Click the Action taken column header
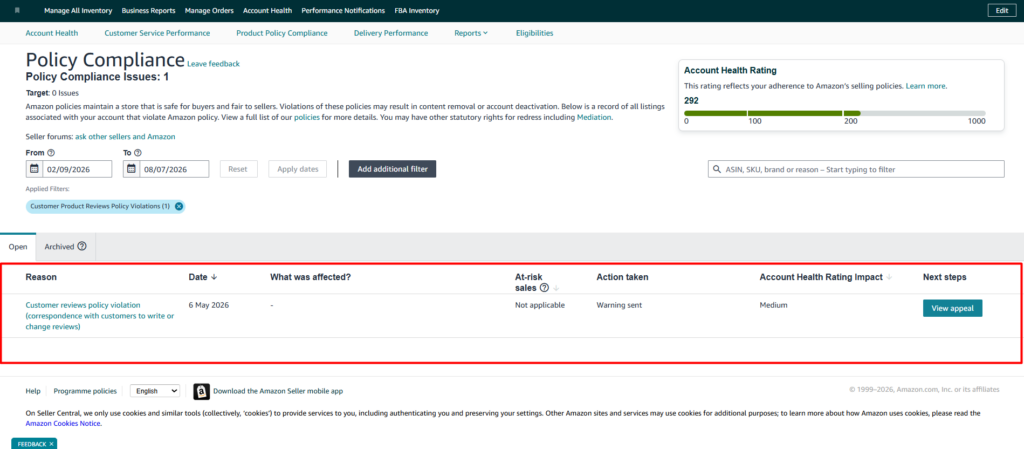The height and width of the screenshot is (449, 1024). (x=622, y=277)
